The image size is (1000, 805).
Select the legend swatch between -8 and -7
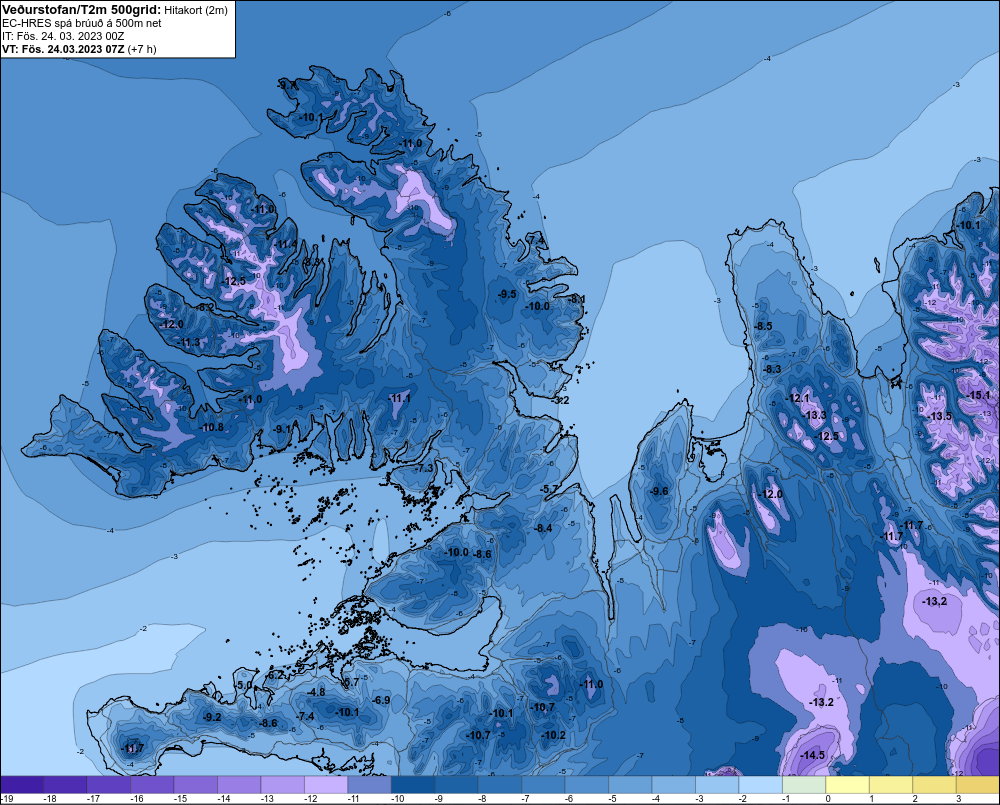(x=499, y=784)
